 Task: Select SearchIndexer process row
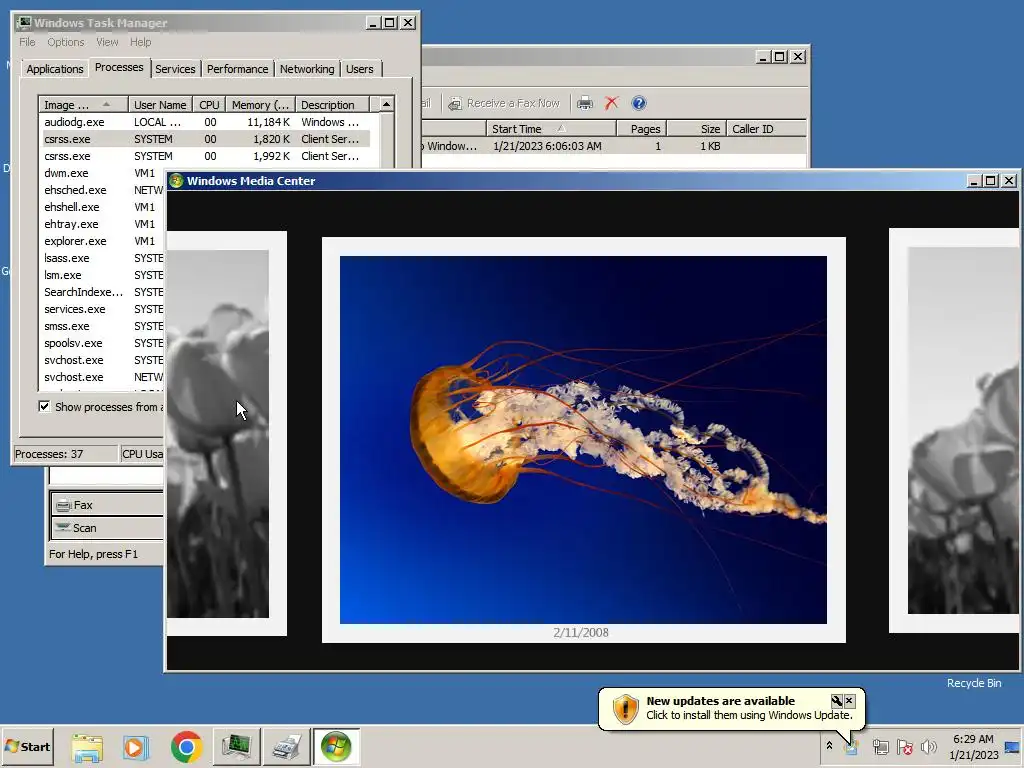tap(102, 292)
